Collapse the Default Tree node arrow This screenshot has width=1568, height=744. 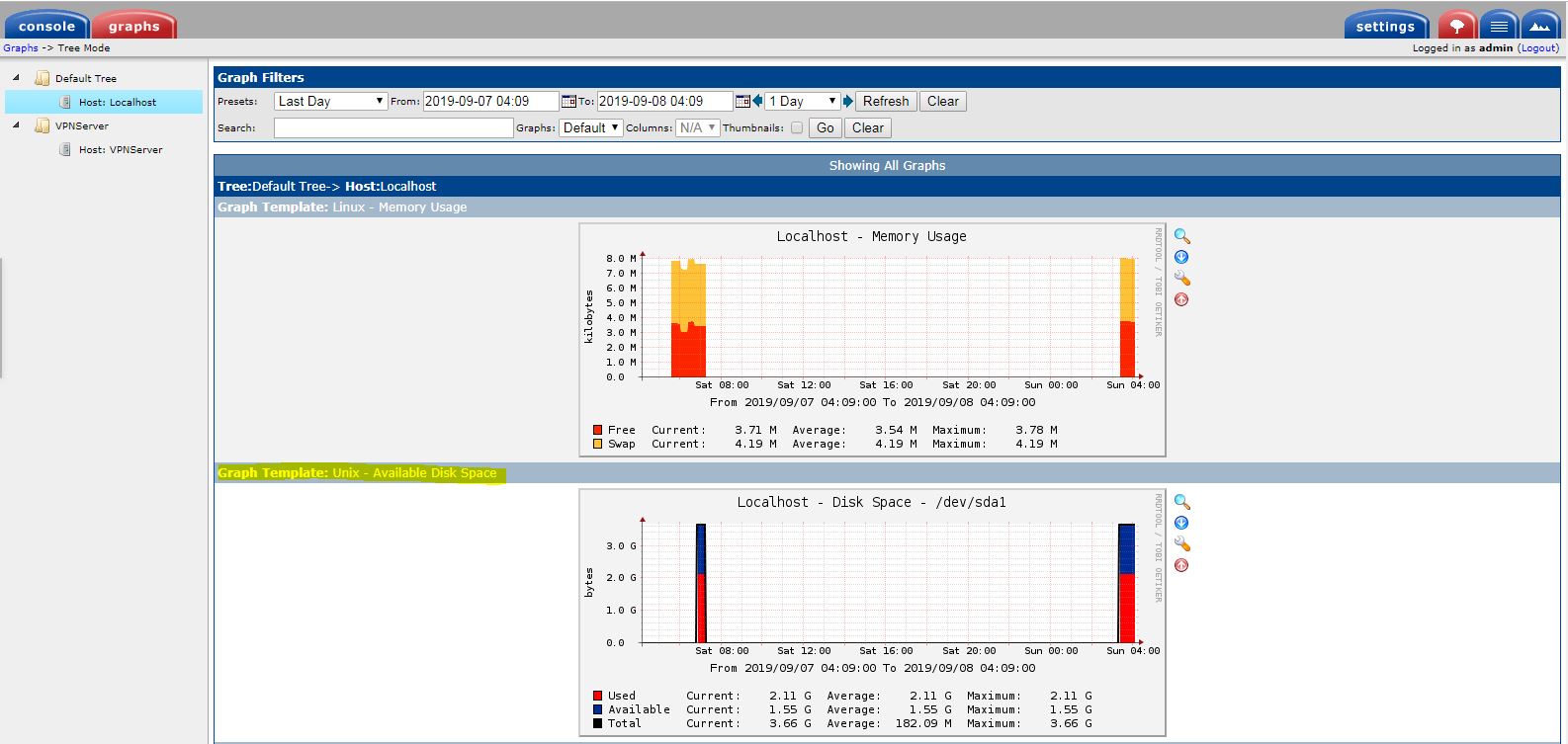(16, 77)
